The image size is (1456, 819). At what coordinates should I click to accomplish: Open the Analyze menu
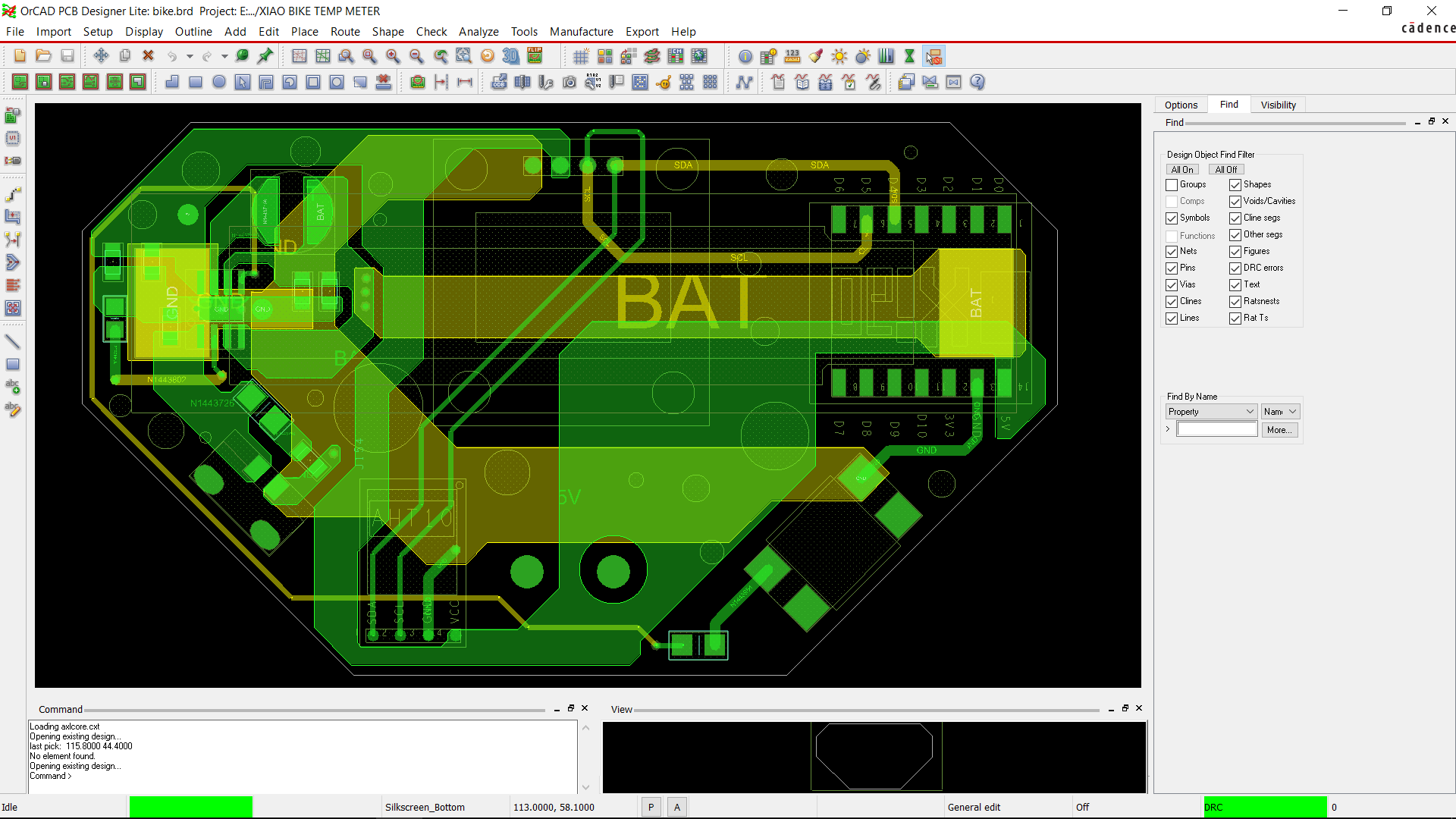point(479,32)
